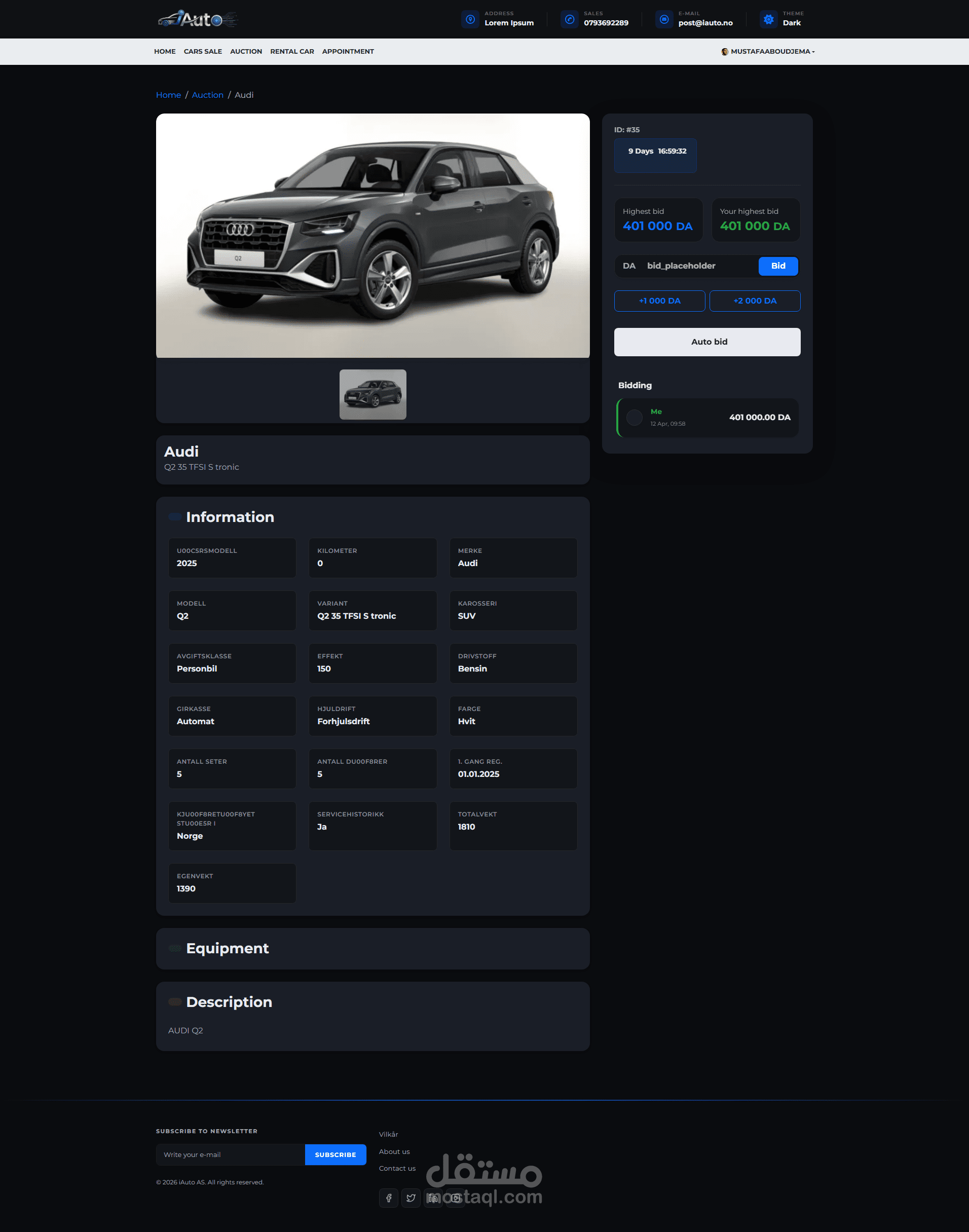Click the VARIANT Q2 35 TFSI S tronic card
The width and height of the screenshot is (969, 1232).
click(372, 610)
